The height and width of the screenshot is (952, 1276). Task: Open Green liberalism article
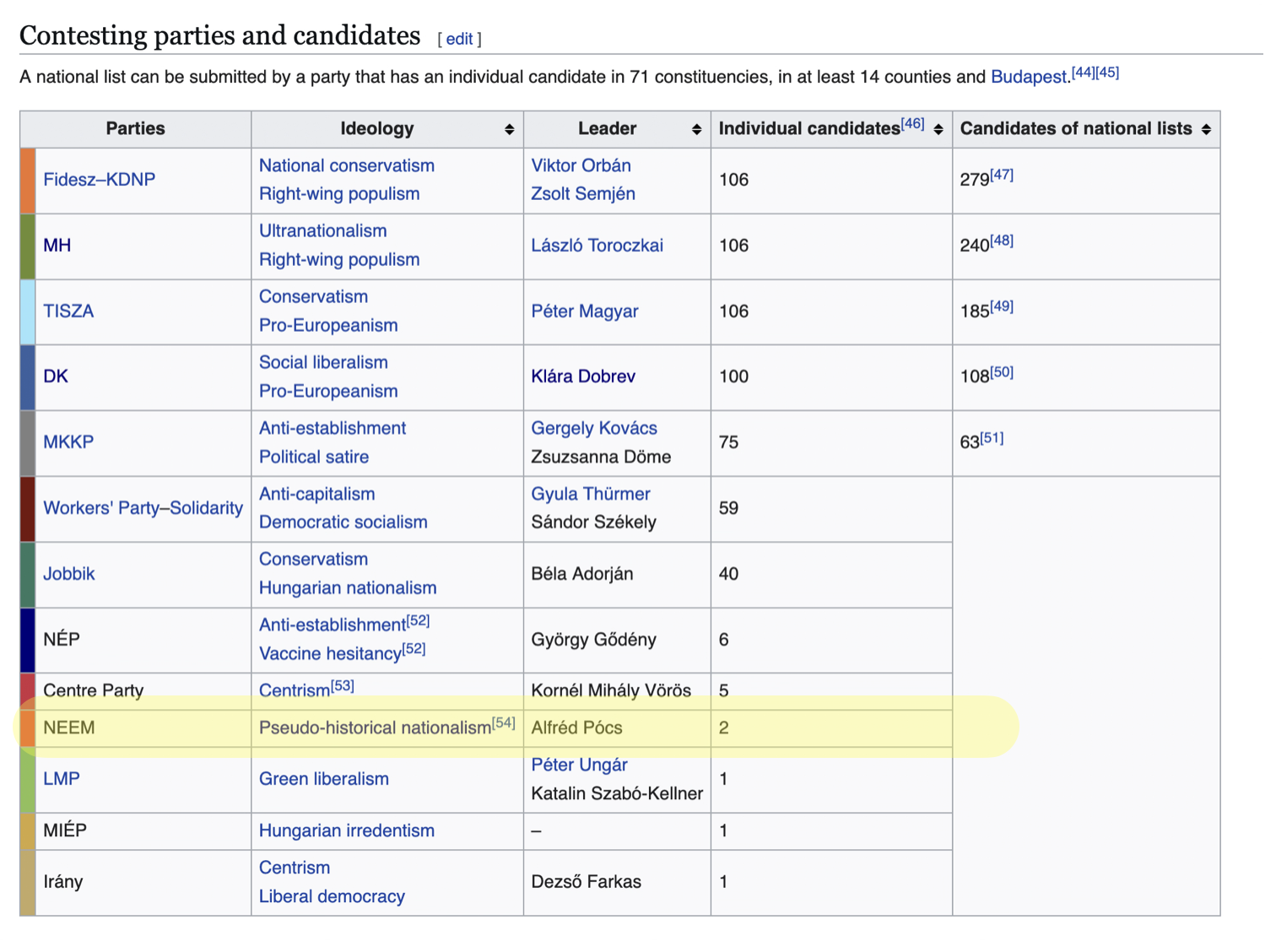tap(324, 779)
